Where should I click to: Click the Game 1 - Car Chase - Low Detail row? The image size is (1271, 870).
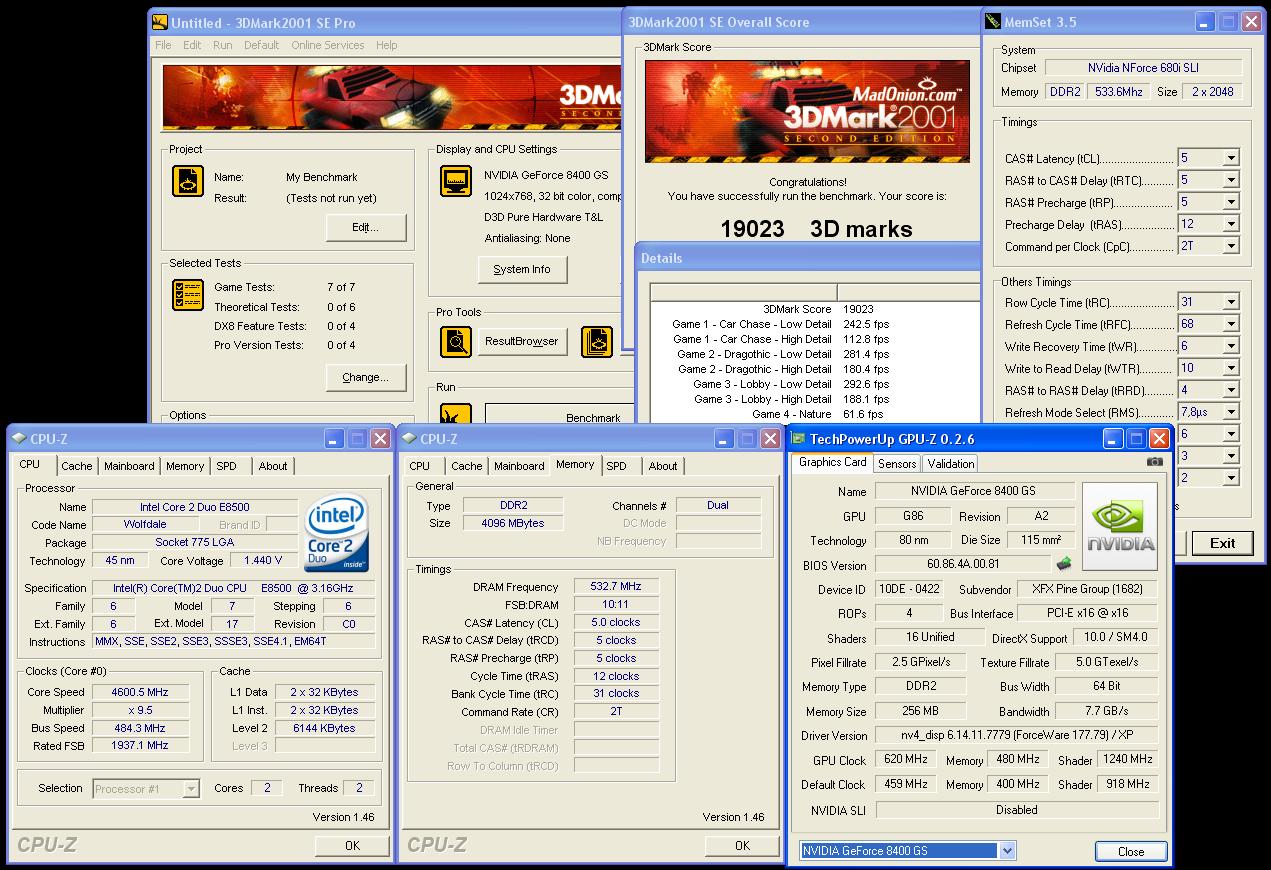pos(815,324)
